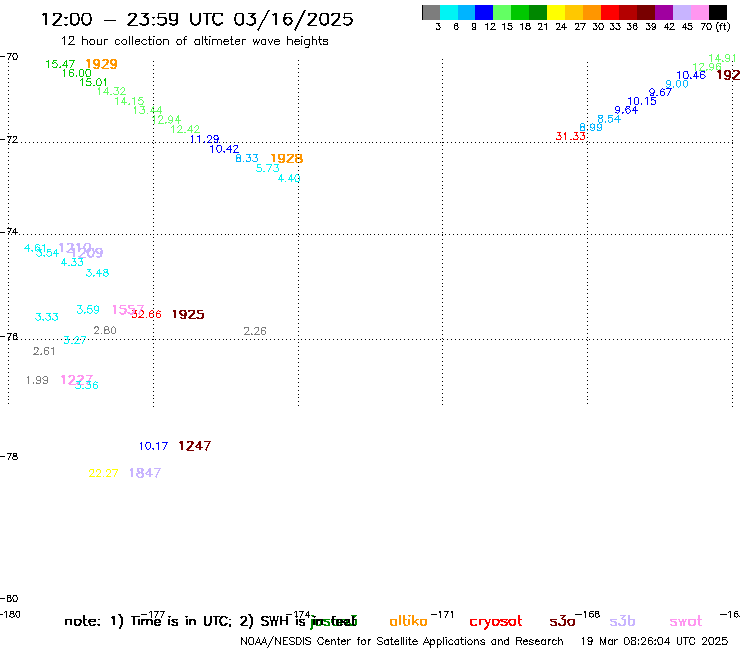Click the lavender 1847 time label
Screen dimensions: 740x650
[x=145, y=473]
